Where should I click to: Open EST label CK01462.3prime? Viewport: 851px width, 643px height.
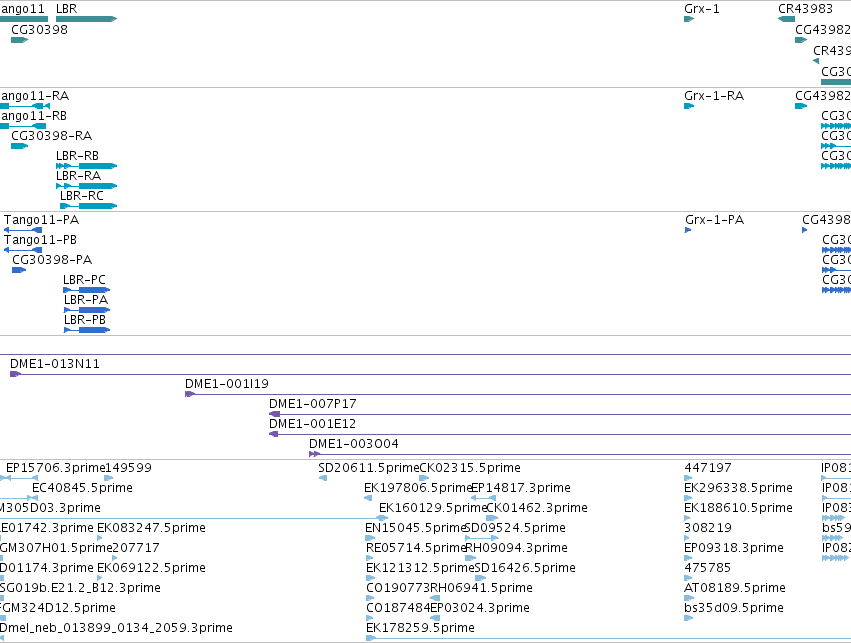[x=537, y=508]
